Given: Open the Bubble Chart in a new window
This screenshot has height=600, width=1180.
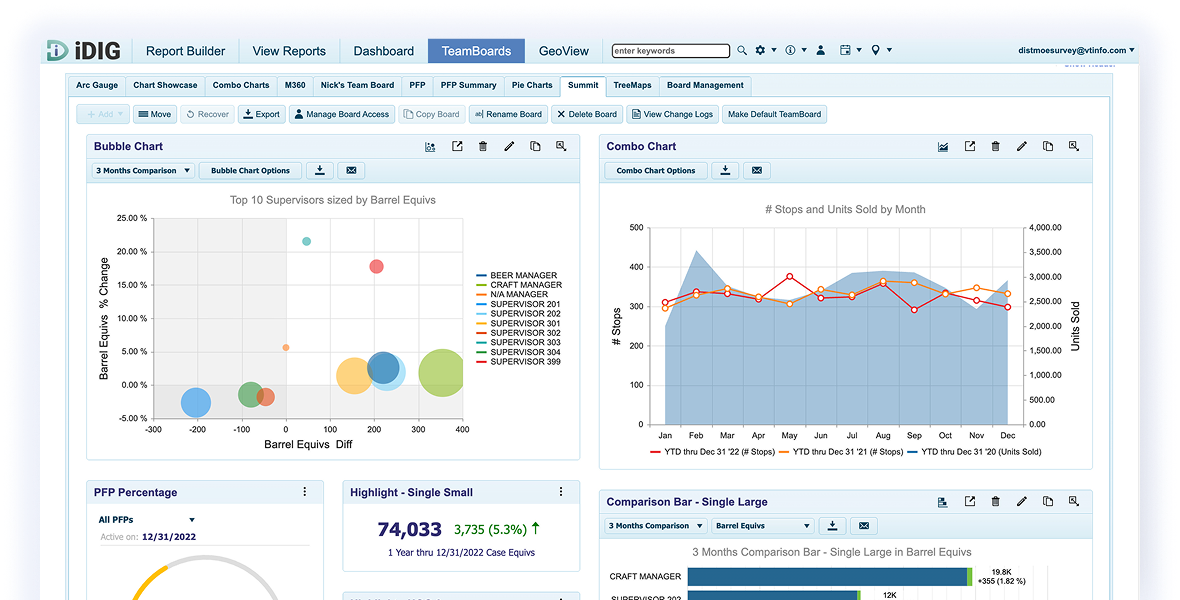Looking at the screenshot, I should point(457,146).
